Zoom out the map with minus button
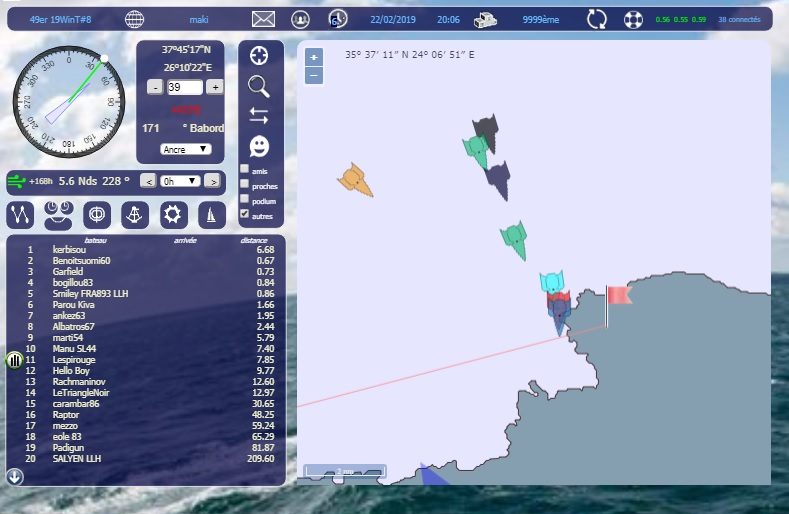 pyautogui.click(x=314, y=75)
